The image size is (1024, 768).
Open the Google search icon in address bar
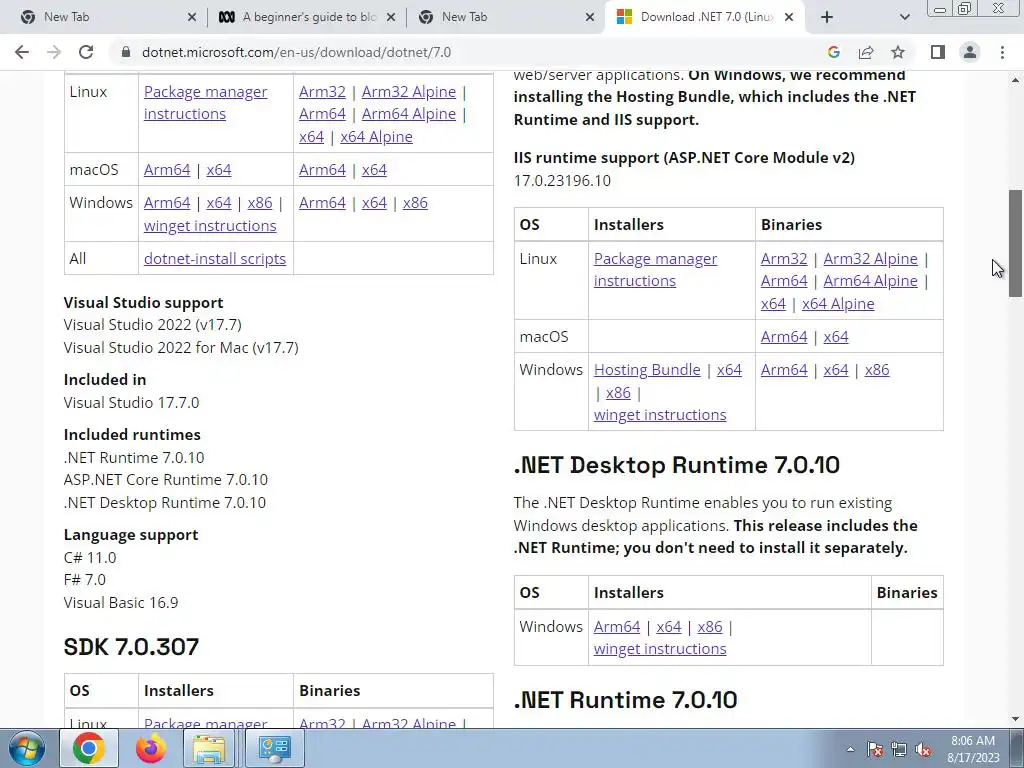pos(833,52)
